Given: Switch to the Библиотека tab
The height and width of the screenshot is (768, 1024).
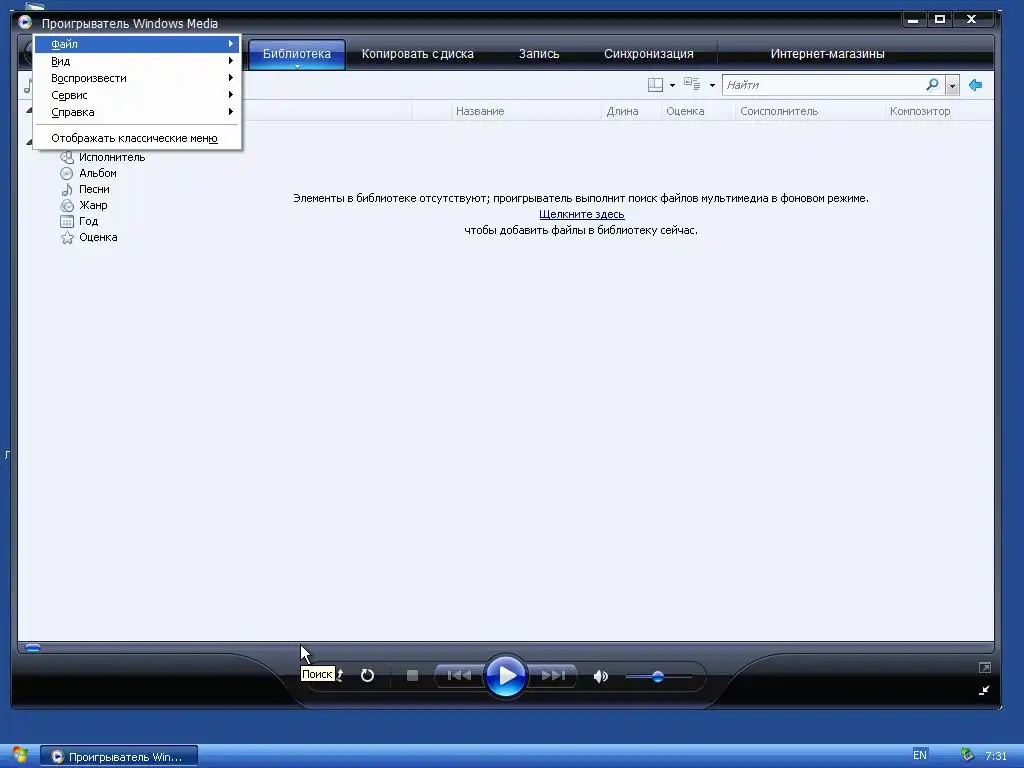Looking at the screenshot, I should 296,54.
